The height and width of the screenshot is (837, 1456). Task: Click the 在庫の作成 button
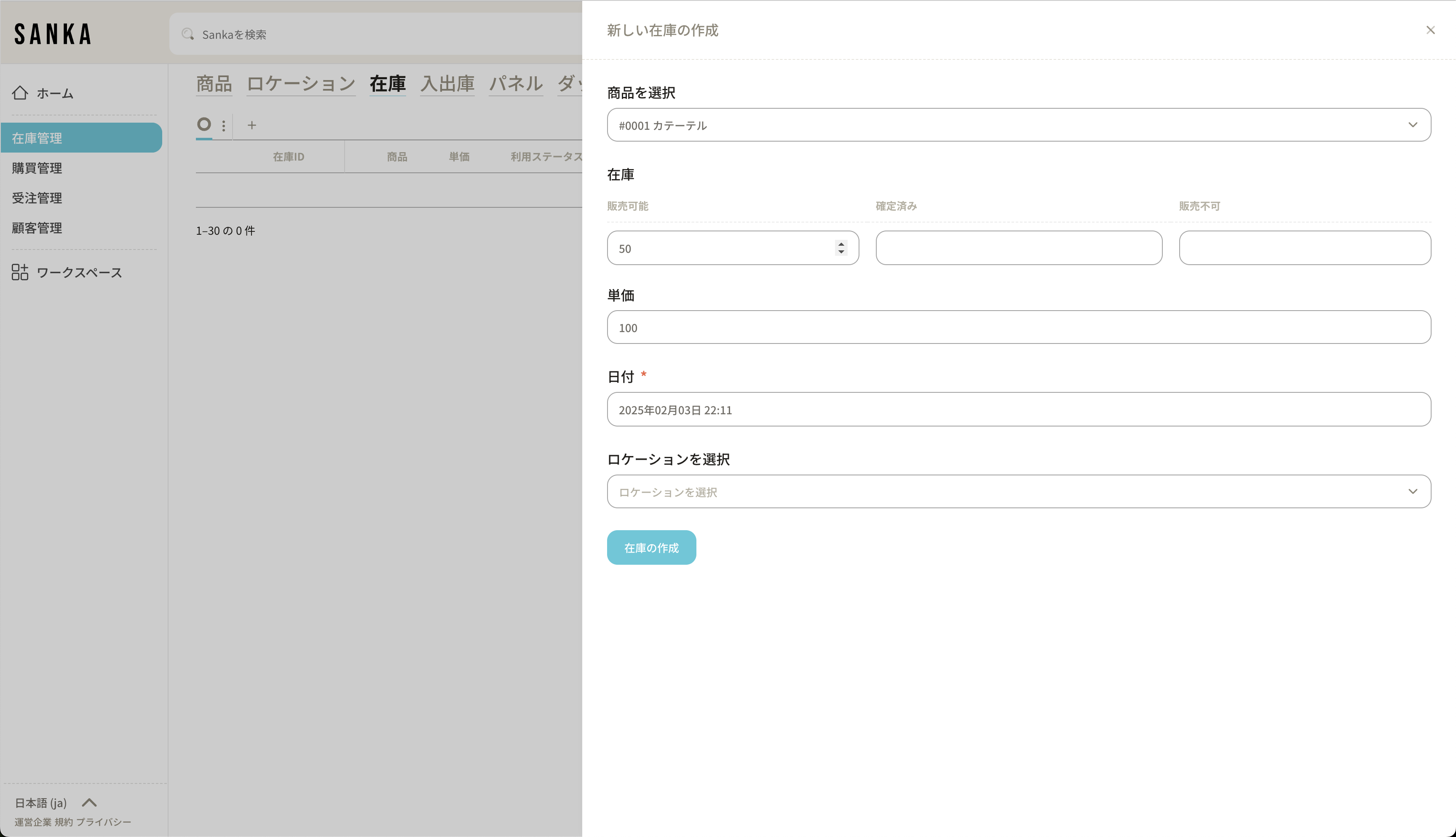[x=651, y=547]
